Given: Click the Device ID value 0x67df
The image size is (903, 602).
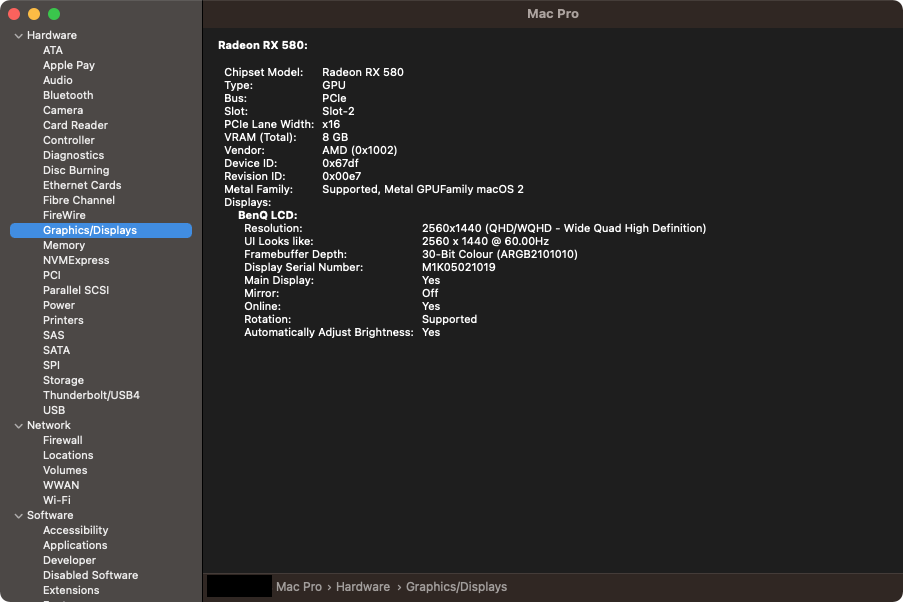Looking at the screenshot, I should click(x=340, y=163).
